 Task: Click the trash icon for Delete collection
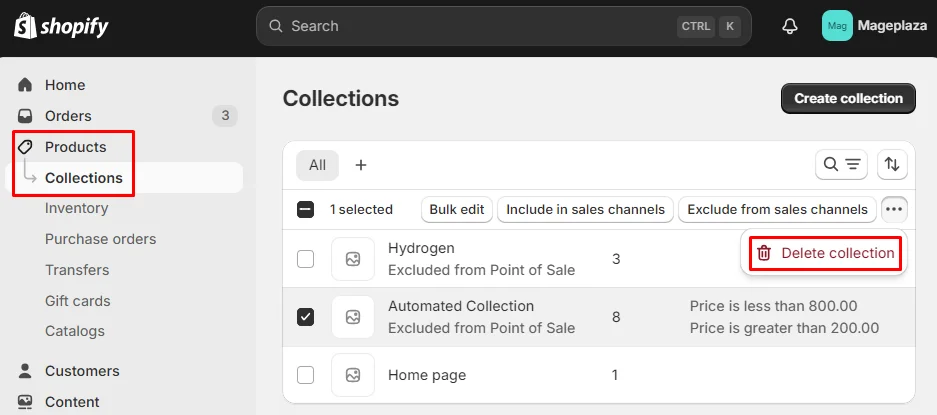pos(764,253)
